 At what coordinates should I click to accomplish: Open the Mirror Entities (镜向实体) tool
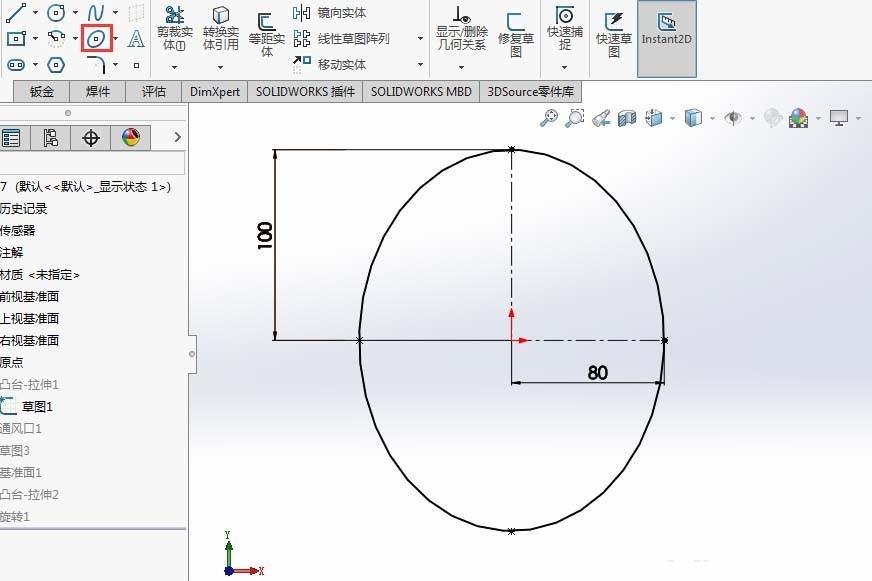pyautogui.click(x=330, y=14)
